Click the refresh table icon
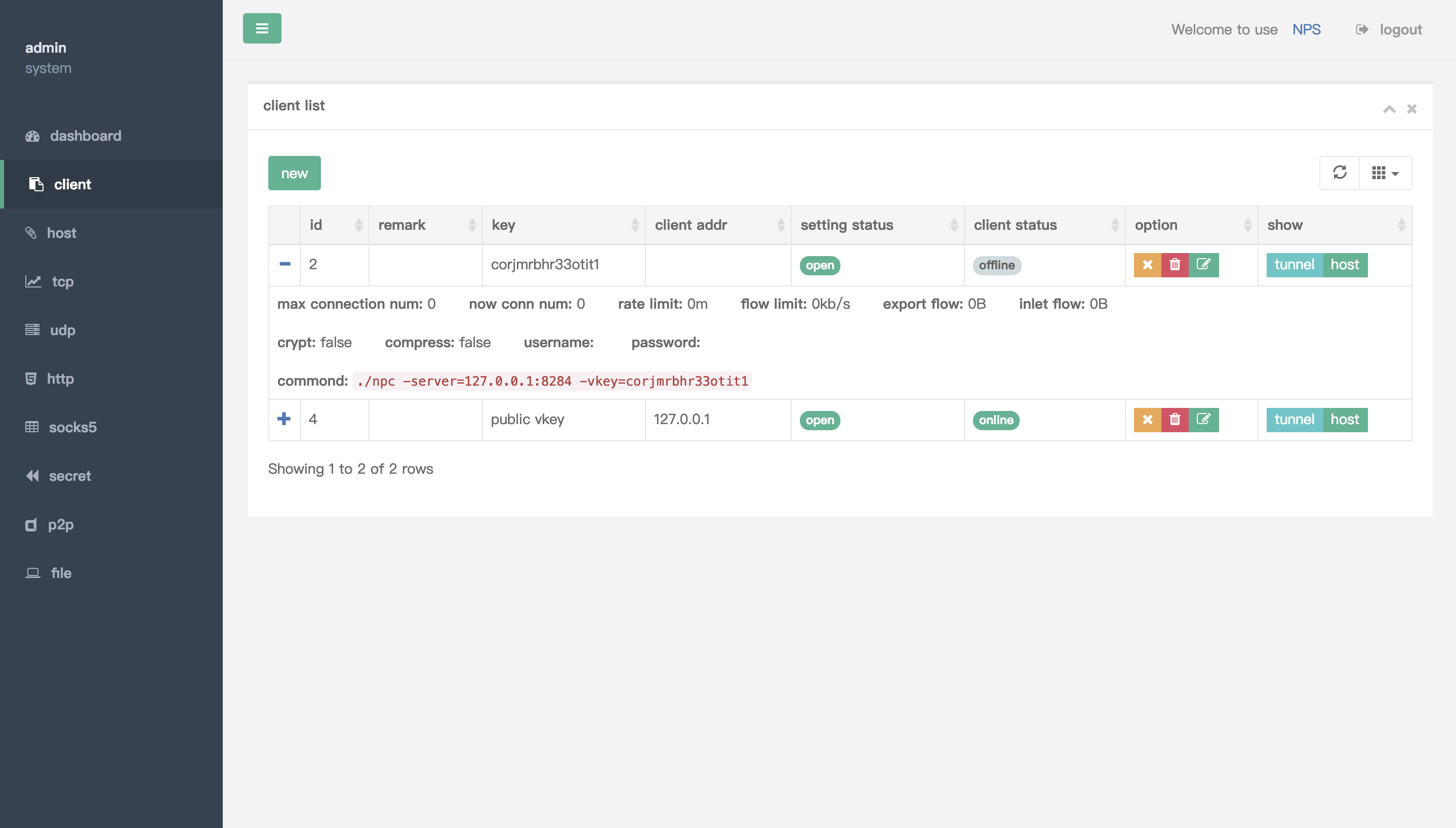Screen dimensions: 1456x828 (x=1340, y=172)
